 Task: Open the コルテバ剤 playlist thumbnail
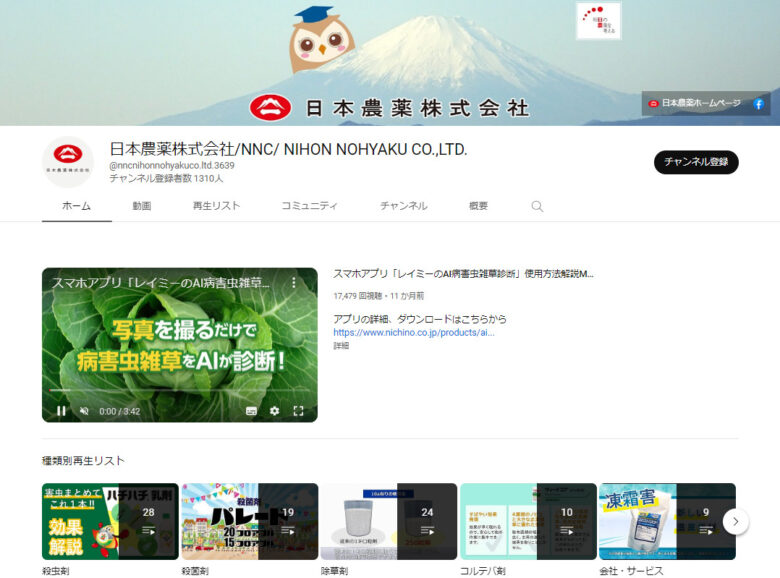click(528, 521)
